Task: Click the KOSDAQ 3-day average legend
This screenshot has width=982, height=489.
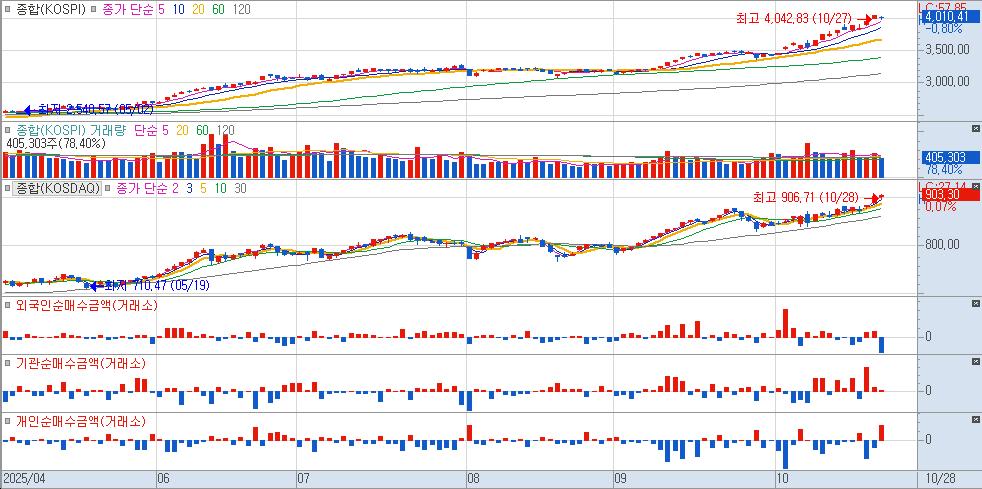Action: tap(189, 188)
